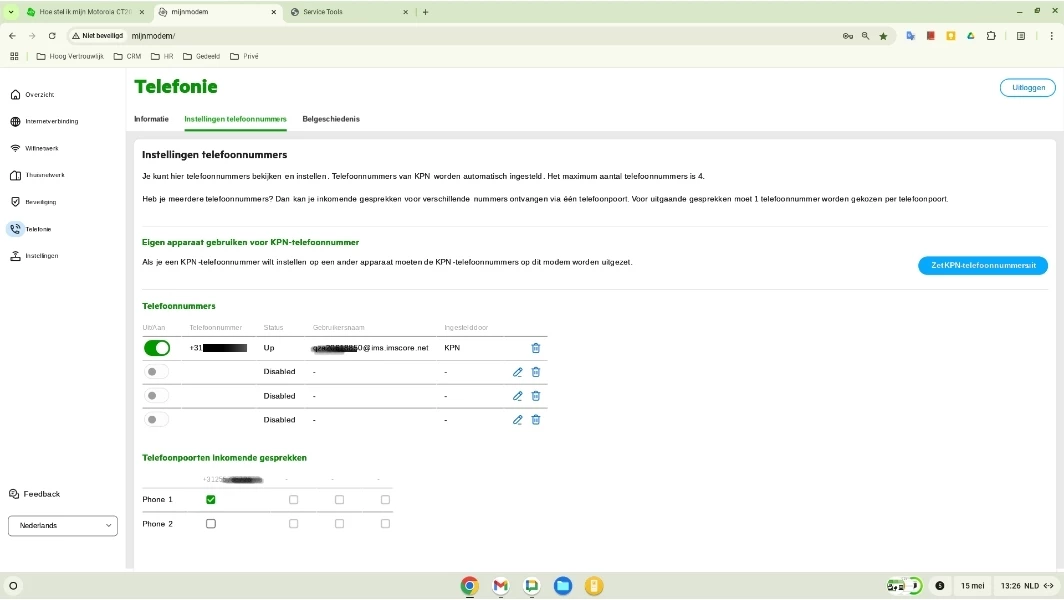Delete the second Disabled phone number row
1064x600 pixels.
pyautogui.click(x=535, y=396)
